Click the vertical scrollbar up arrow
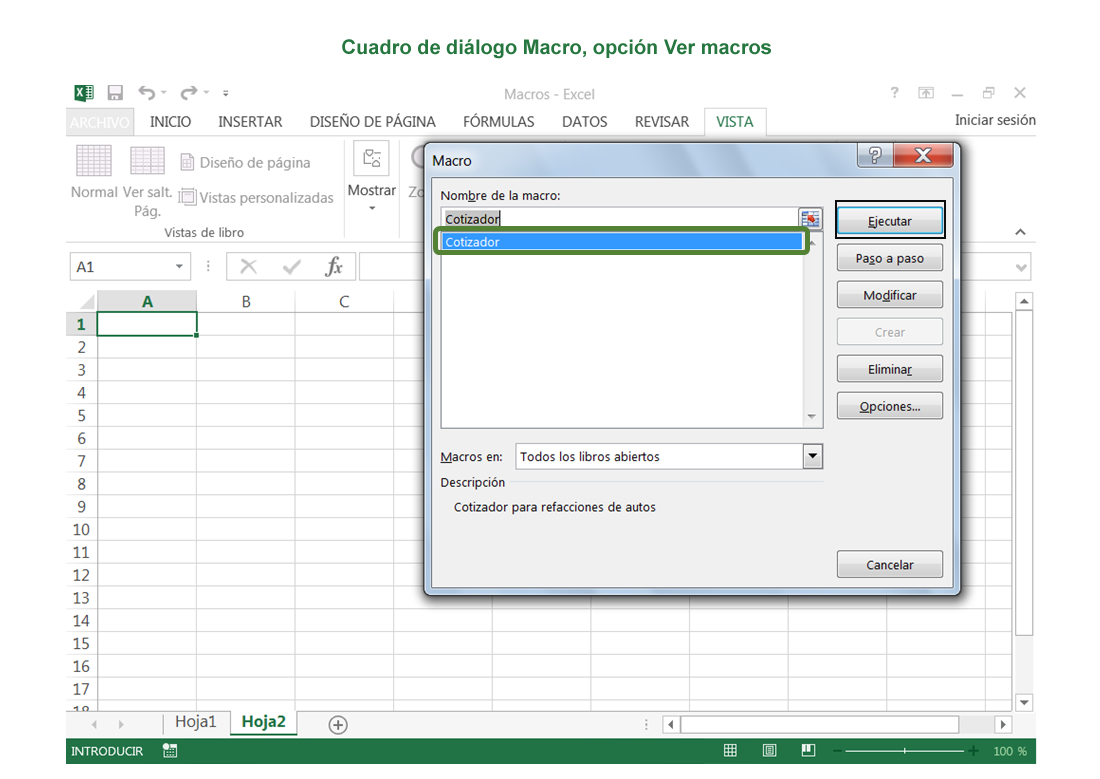 pos(1024,301)
